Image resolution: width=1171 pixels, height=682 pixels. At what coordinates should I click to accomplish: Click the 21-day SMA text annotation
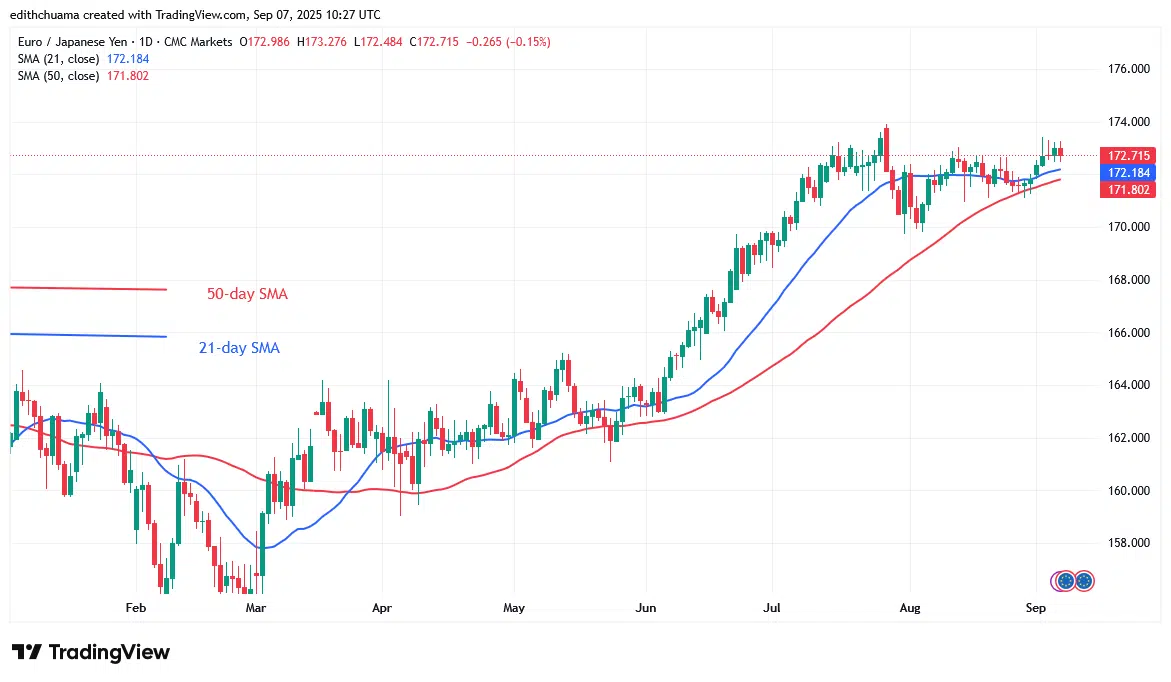[x=239, y=348]
